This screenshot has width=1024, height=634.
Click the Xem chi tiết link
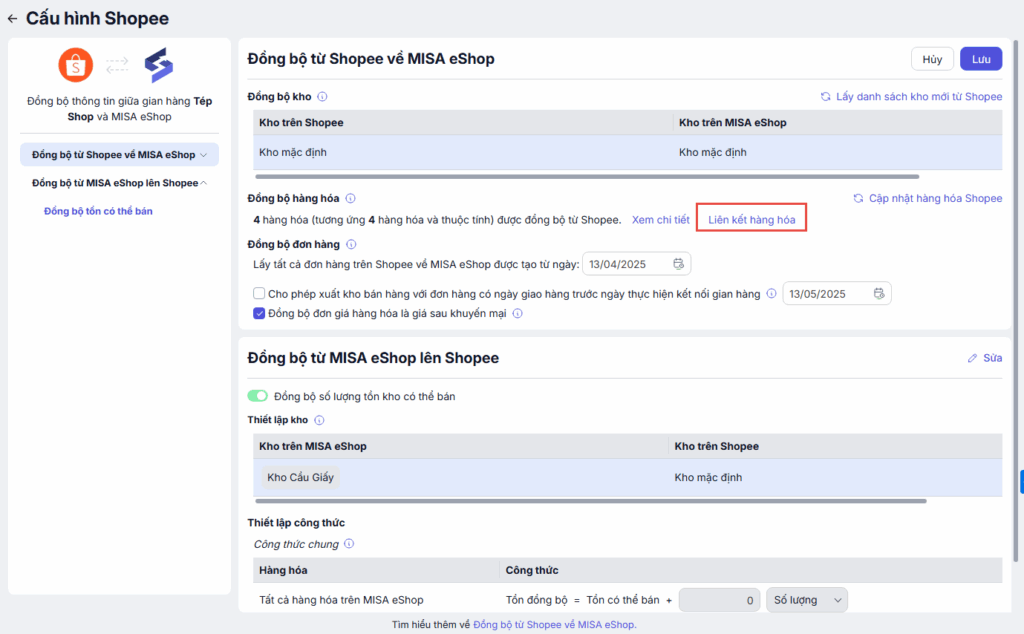[x=660, y=219]
